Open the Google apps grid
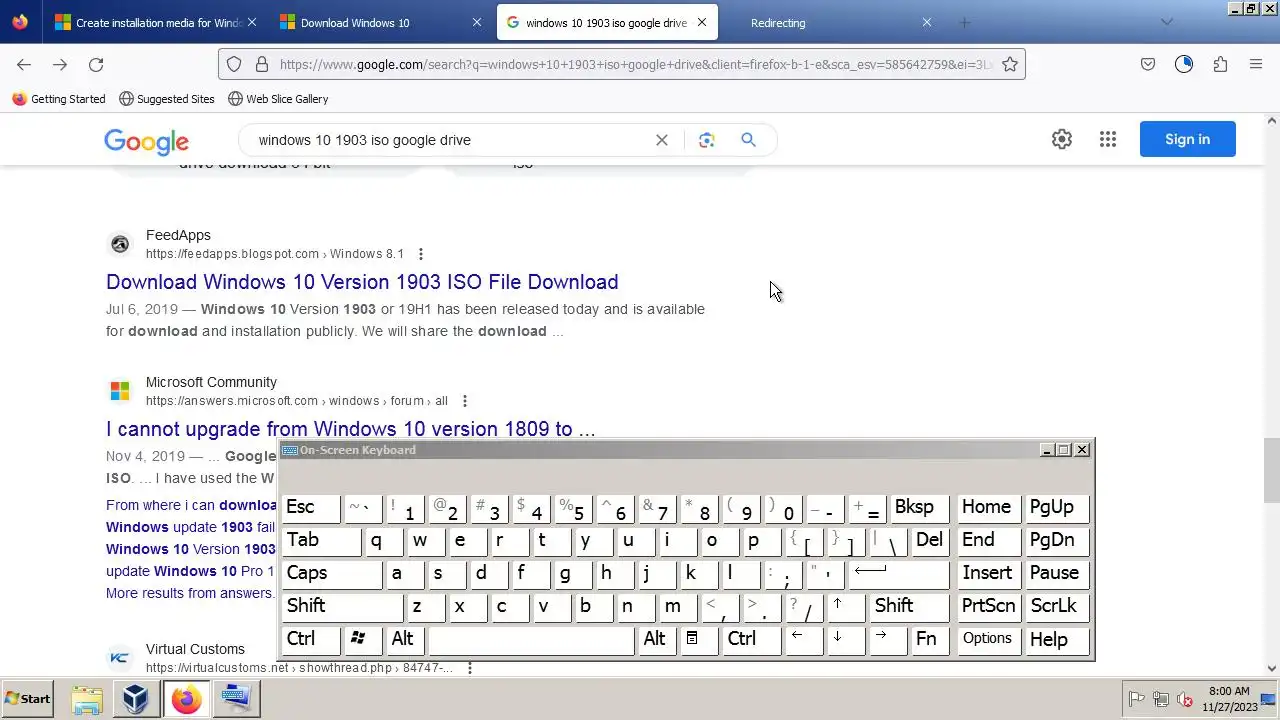 (x=1108, y=140)
